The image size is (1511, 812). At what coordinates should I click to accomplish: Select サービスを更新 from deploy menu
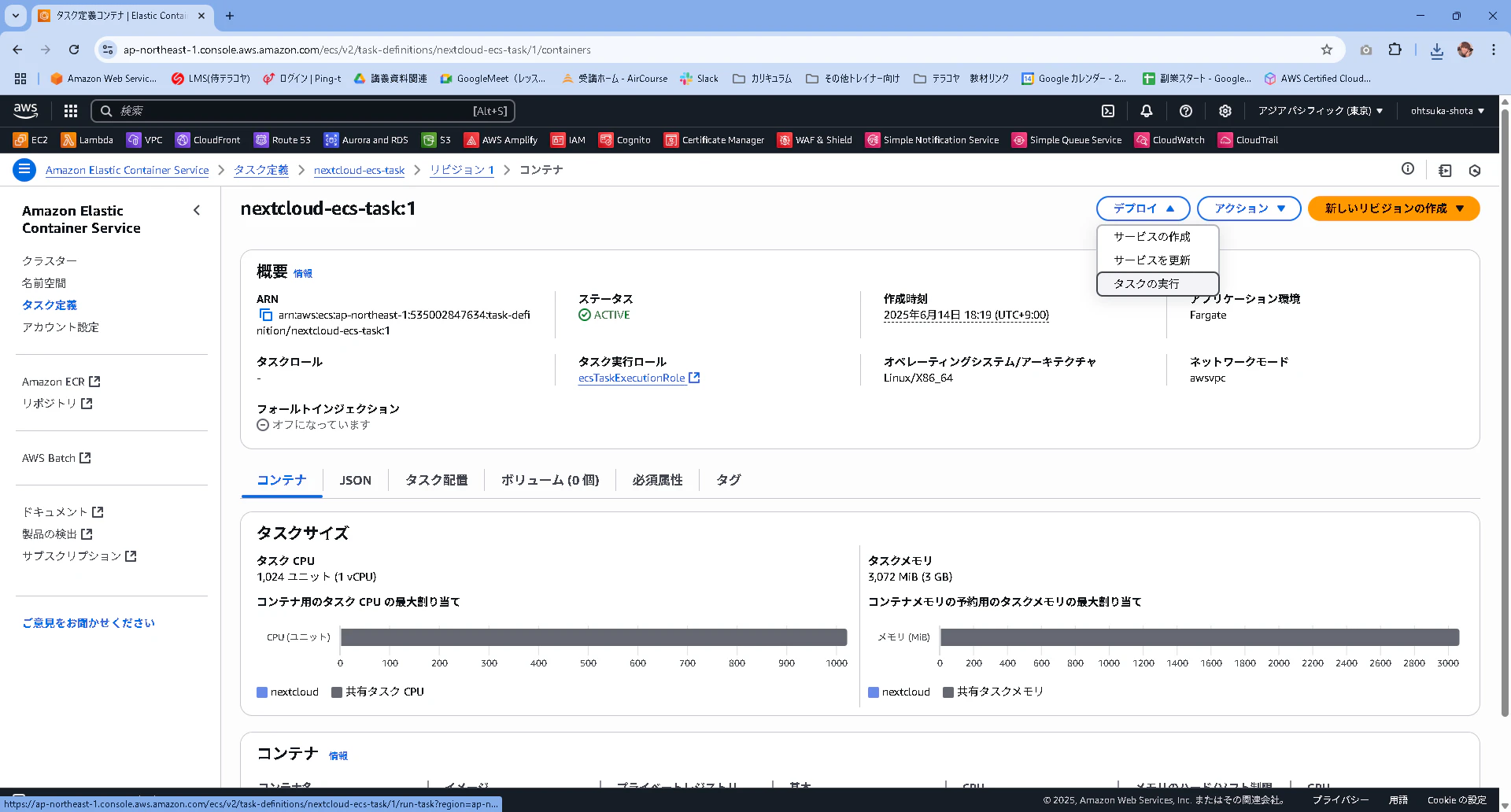pyautogui.click(x=1158, y=260)
